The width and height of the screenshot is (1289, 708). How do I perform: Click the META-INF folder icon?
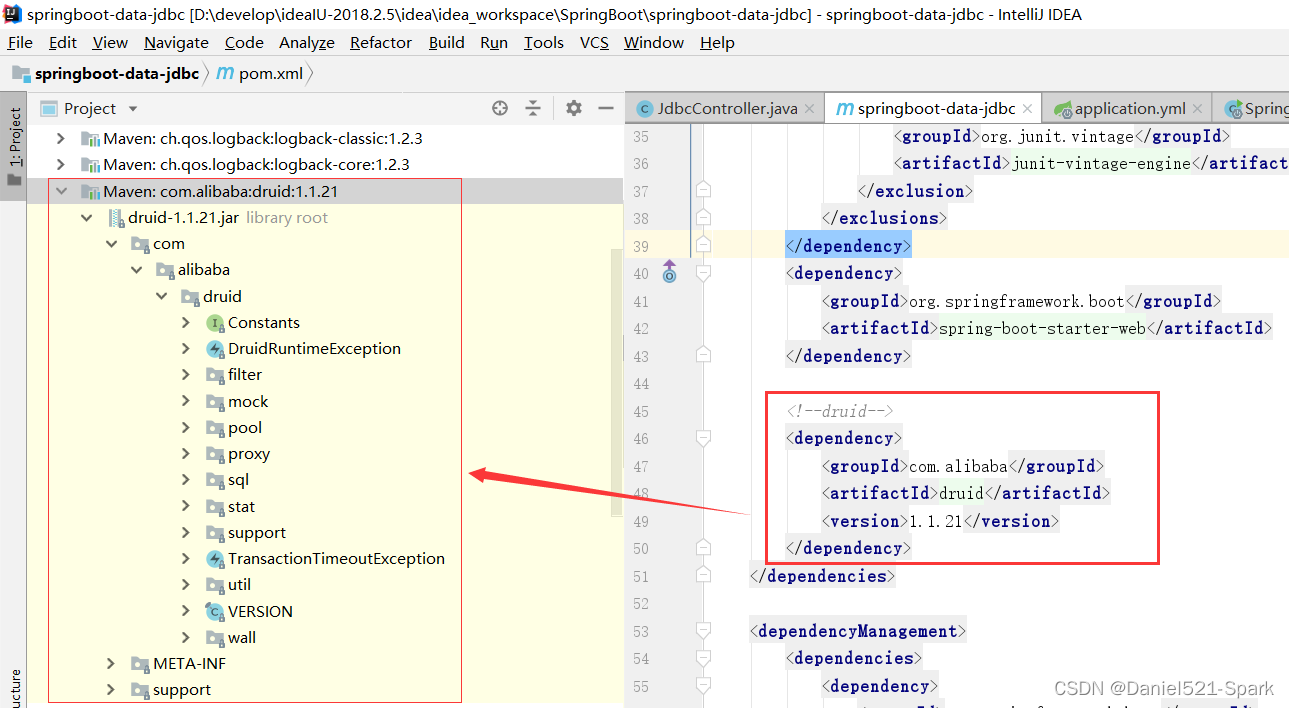(140, 664)
